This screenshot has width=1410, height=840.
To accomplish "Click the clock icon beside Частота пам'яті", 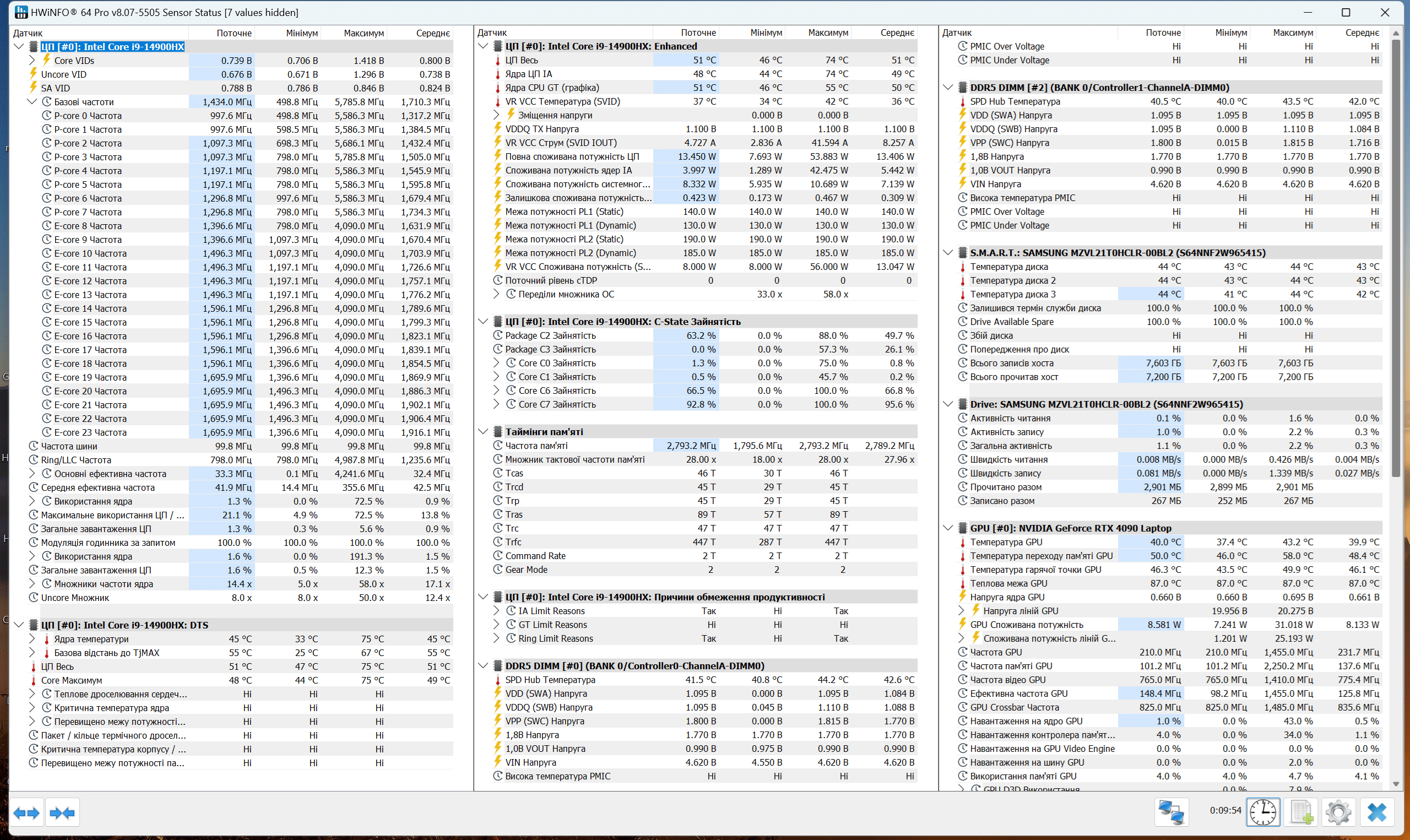I will tap(498, 446).
